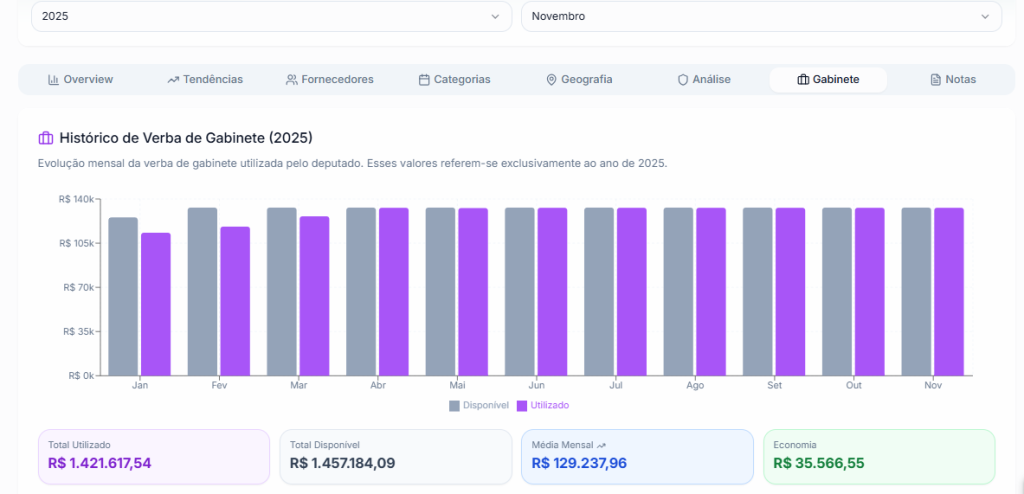Click the Categorias calendar icon
Screen dimensions: 1024x494
pyautogui.click(x=424, y=80)
